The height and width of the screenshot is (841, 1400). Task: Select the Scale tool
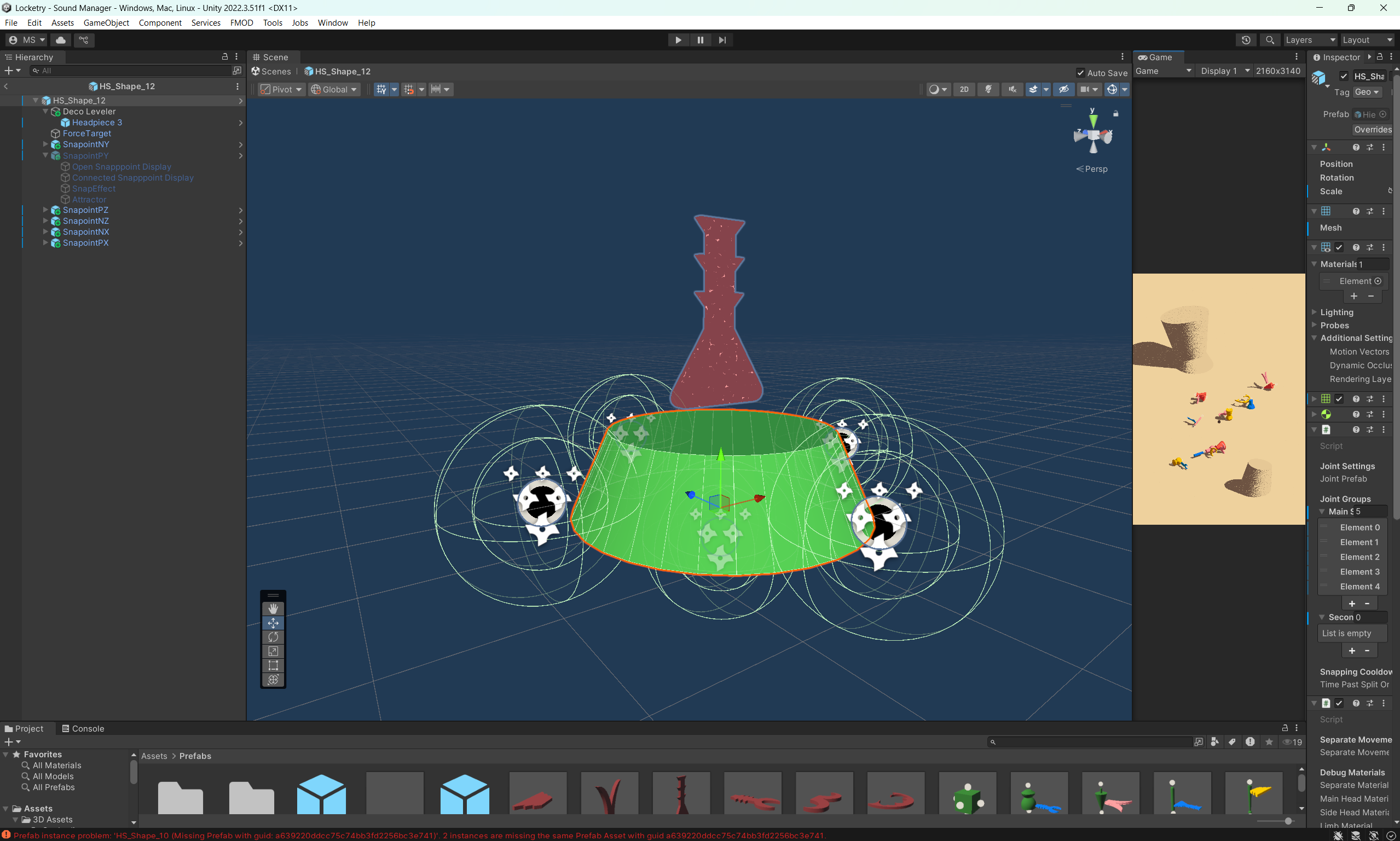pyautogui.click(x=273, y=651)
